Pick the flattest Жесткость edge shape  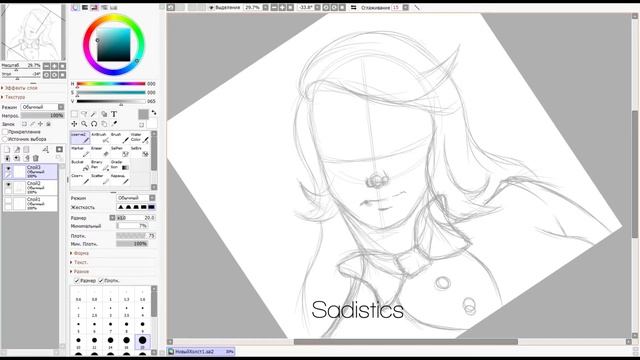click(151, 207)
